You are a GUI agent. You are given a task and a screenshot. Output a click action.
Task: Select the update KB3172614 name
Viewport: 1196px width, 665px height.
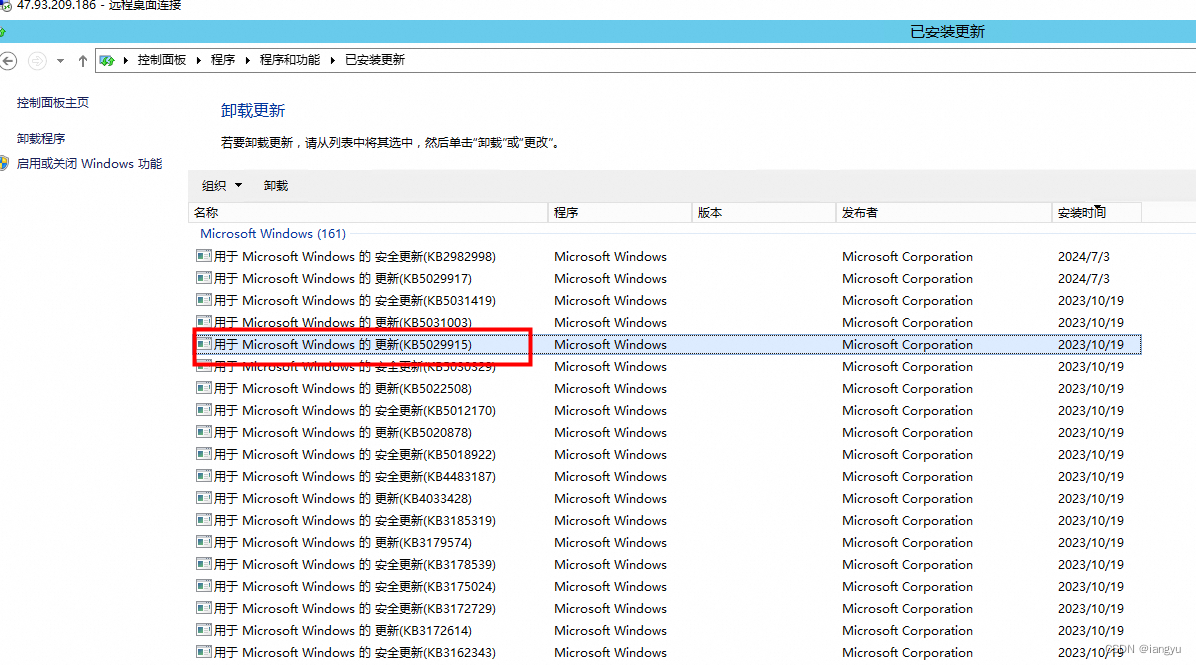point(342,631)
